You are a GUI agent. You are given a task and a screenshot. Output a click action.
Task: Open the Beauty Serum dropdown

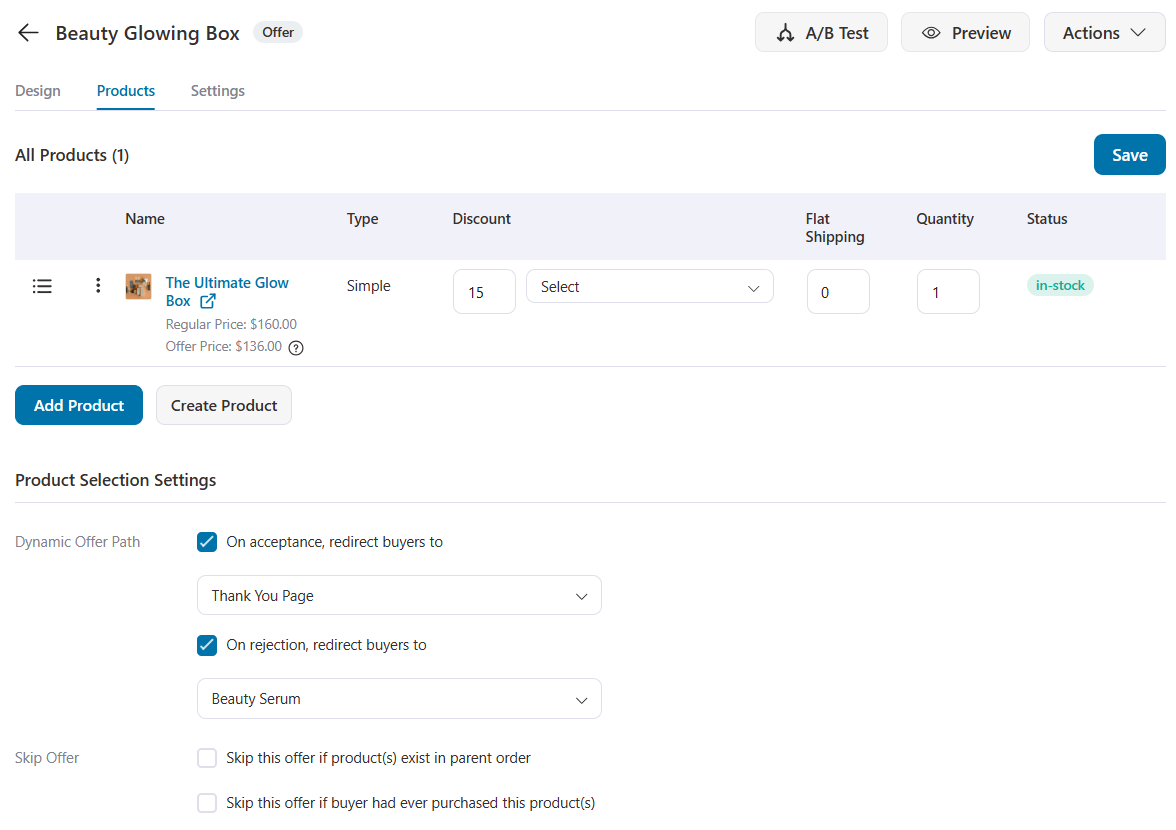point(399,699)
